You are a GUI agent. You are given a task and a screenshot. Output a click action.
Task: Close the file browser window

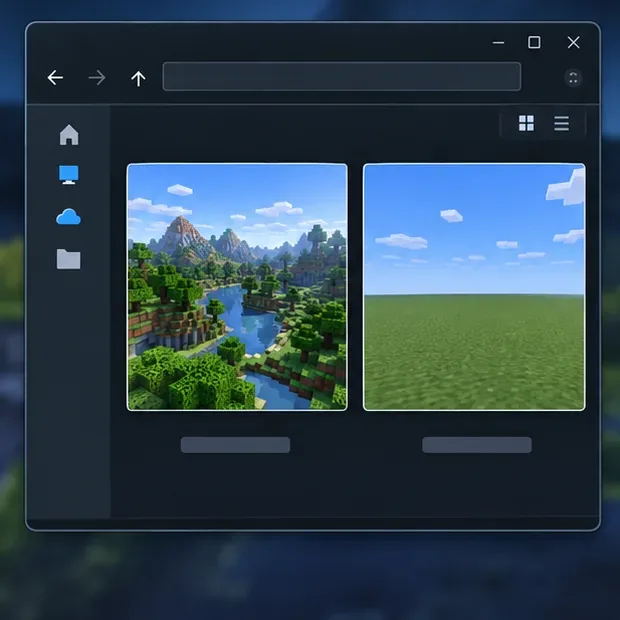pos(573,42)
